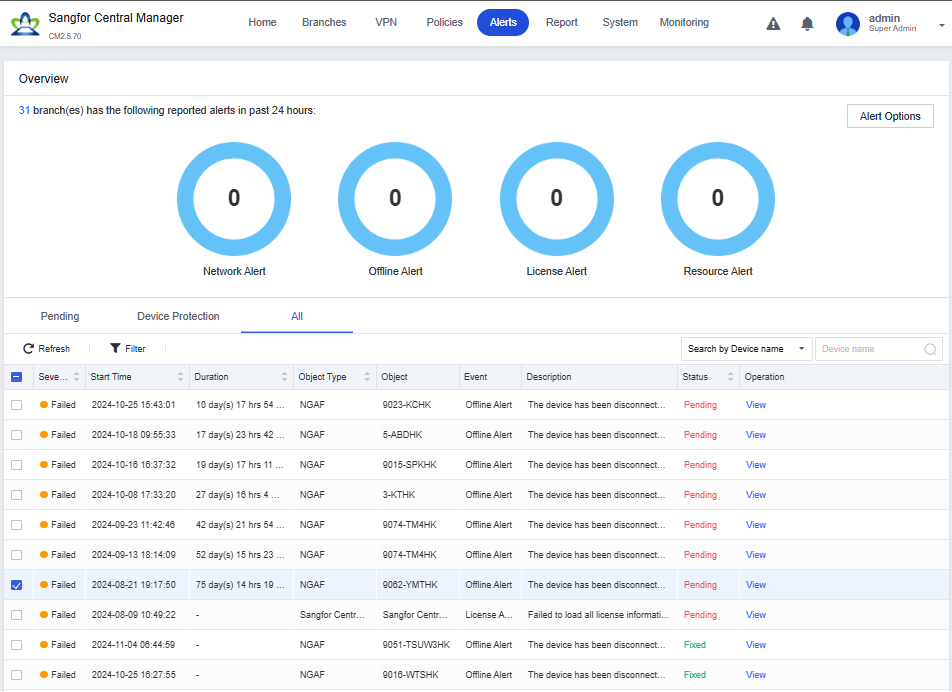The image size is (952, 692).
Task: Open the Filter funnel icon
Action: [115, 349]
